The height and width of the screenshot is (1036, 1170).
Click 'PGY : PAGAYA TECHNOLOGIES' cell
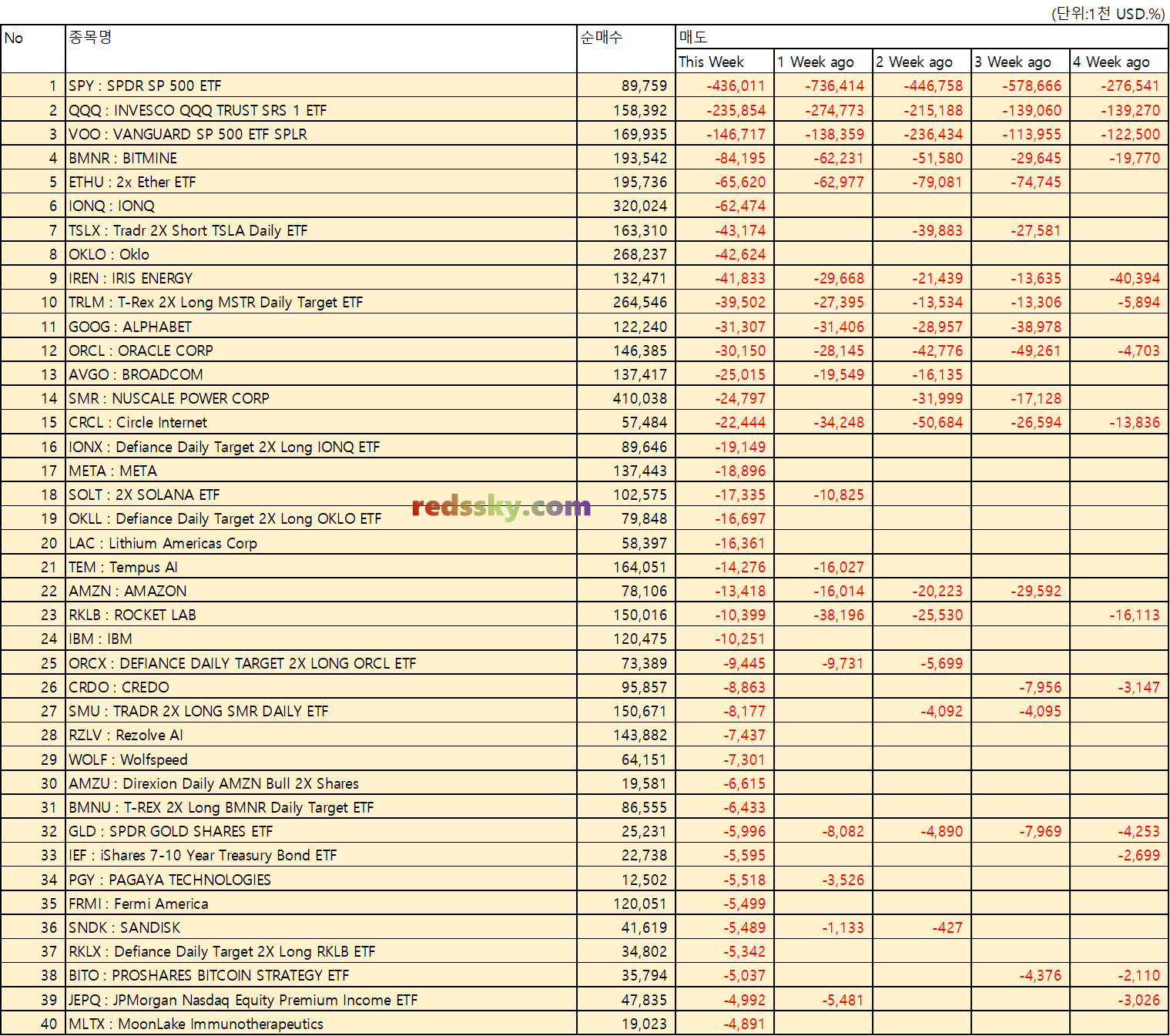pyautogui.click(x=321, y=880)
